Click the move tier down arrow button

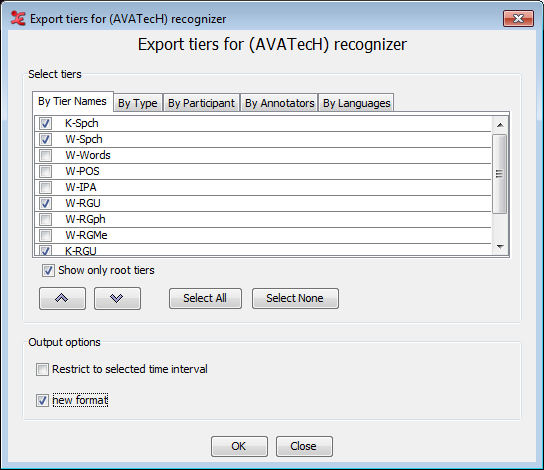(117, 298)
